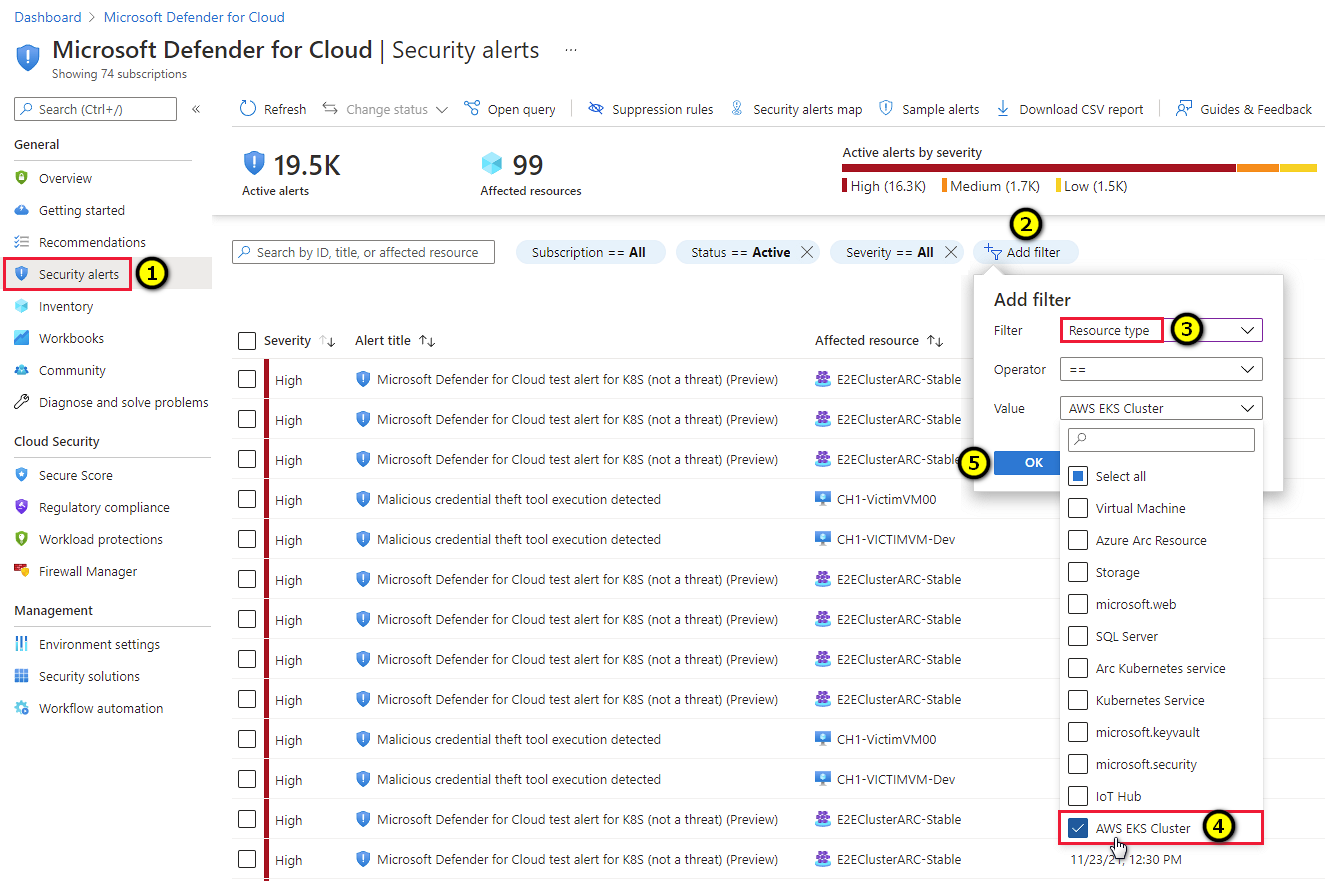Click the Open query icon
The image size is (1325, 881).
(x=472, y=109)
